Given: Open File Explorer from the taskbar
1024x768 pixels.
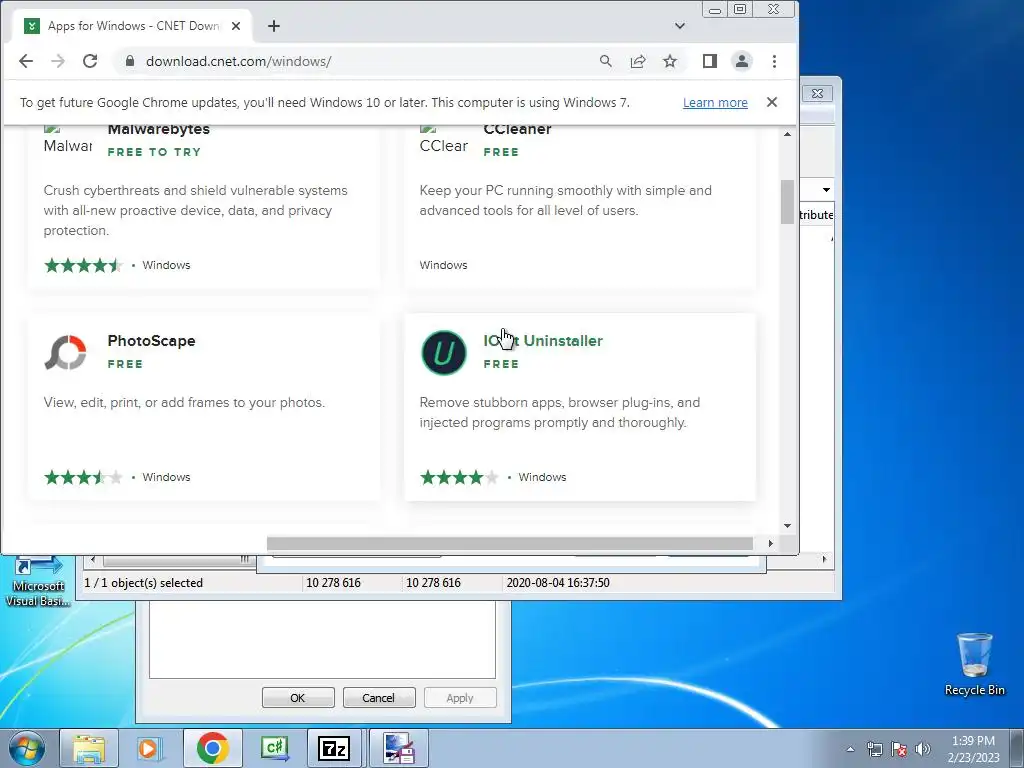Looking at the screenshot, I should point(89,748).
